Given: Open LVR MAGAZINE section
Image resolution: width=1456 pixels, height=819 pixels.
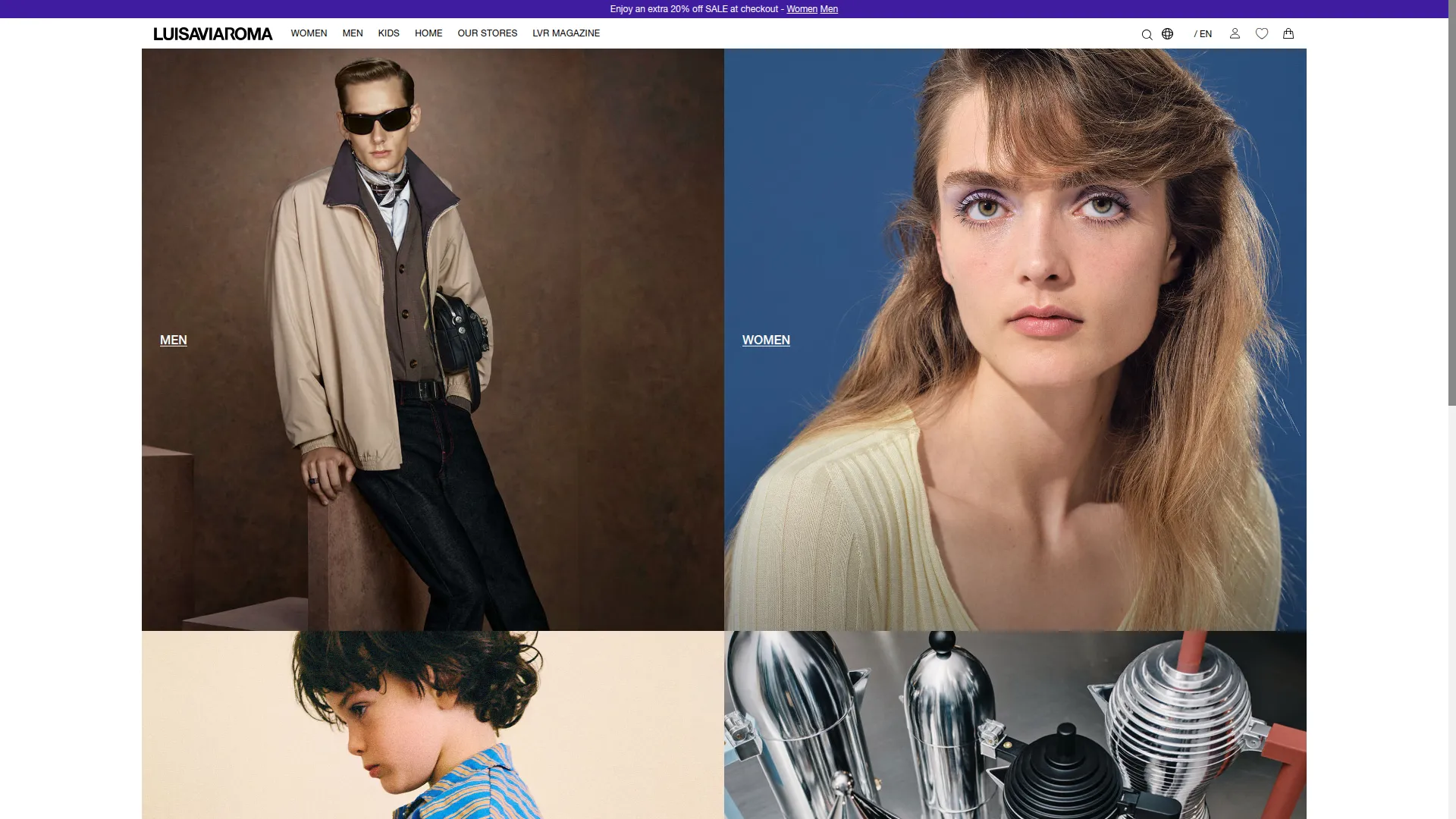Looking at the screenshot, I should tap(566, 33).
